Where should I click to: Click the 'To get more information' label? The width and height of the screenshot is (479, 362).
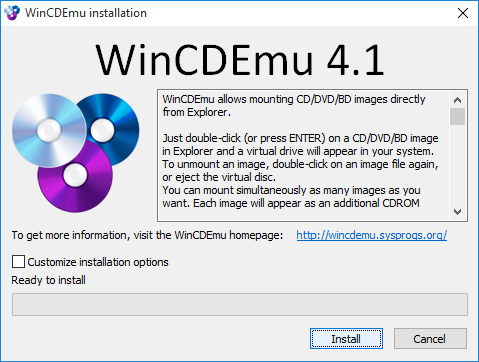tap(147, 235)
